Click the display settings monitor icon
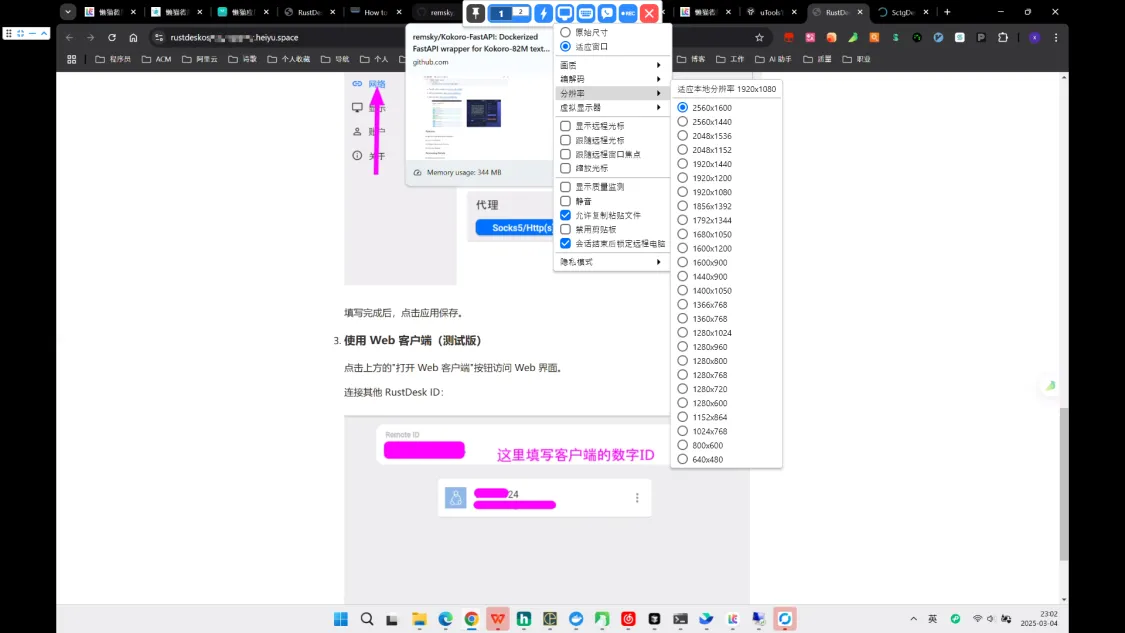1125x633 pixels. 565,13
